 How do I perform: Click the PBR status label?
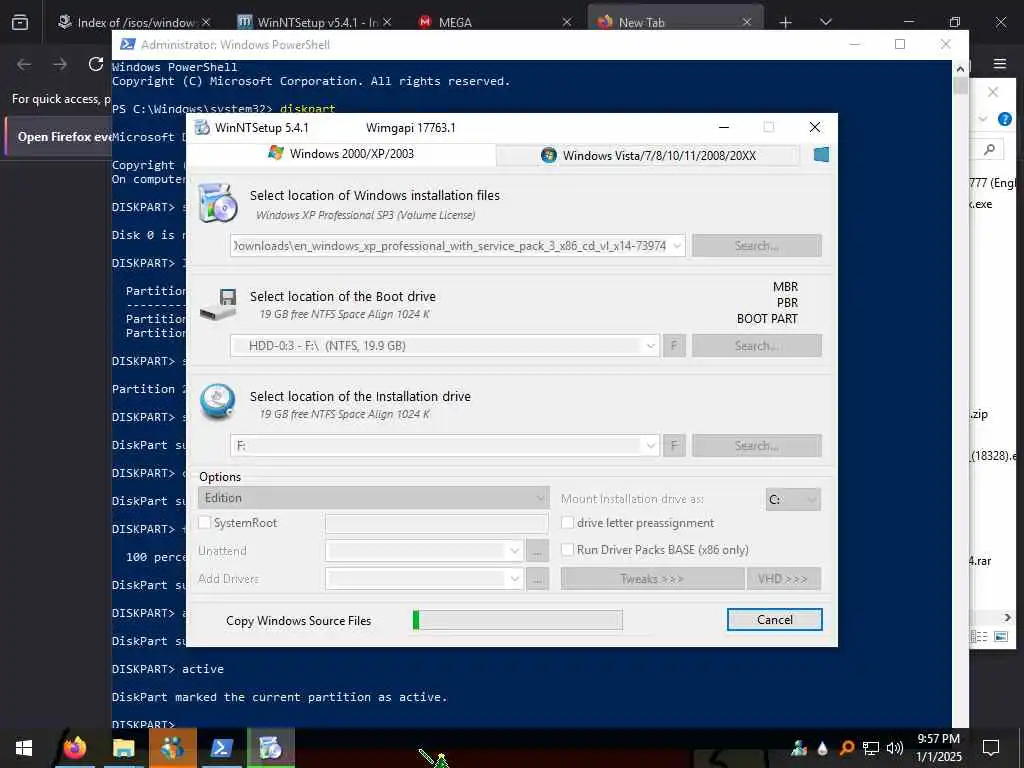click(x=788, y=303)
